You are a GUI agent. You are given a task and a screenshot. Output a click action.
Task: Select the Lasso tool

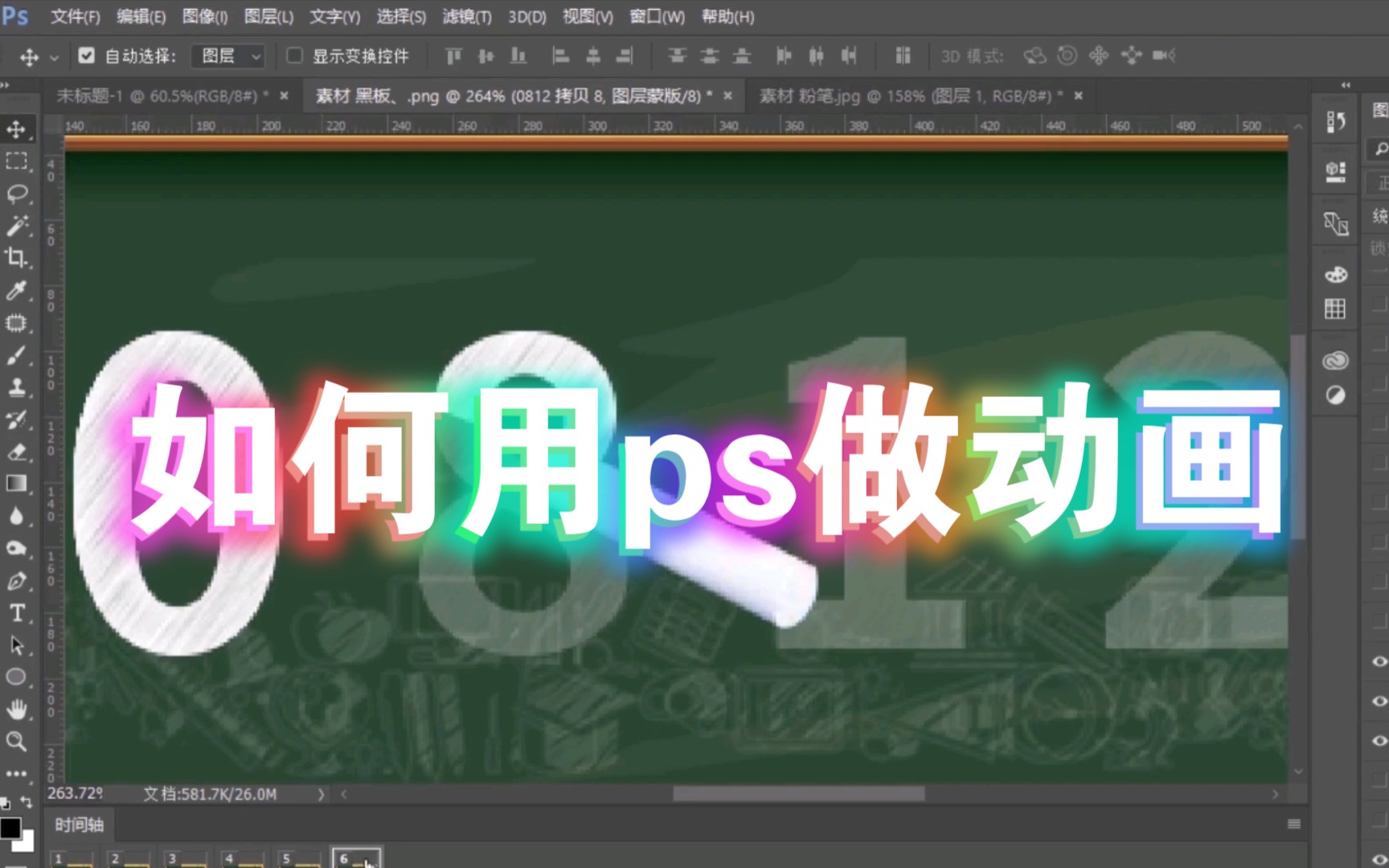(16, 194)
